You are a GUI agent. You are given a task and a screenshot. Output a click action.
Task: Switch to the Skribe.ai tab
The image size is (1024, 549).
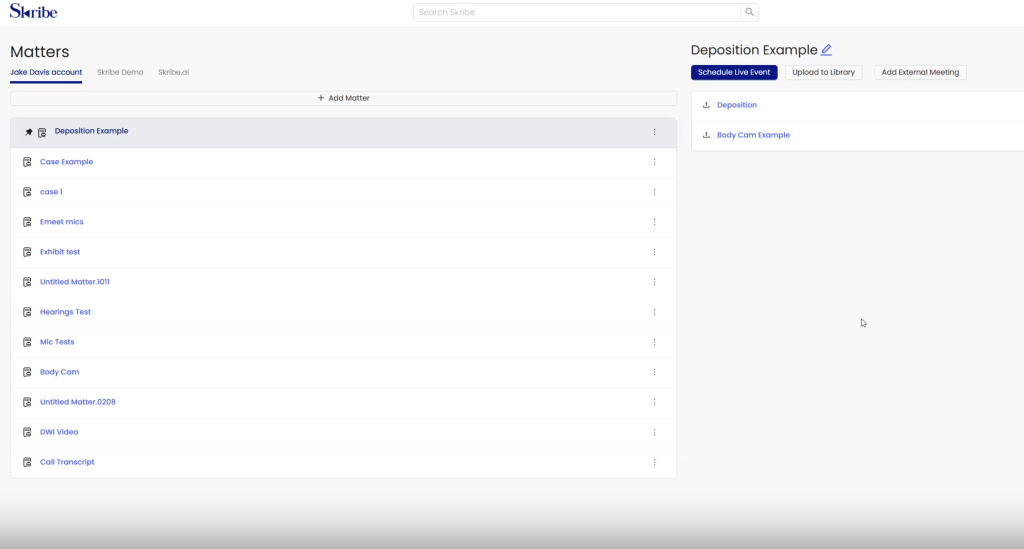(173, 73)
